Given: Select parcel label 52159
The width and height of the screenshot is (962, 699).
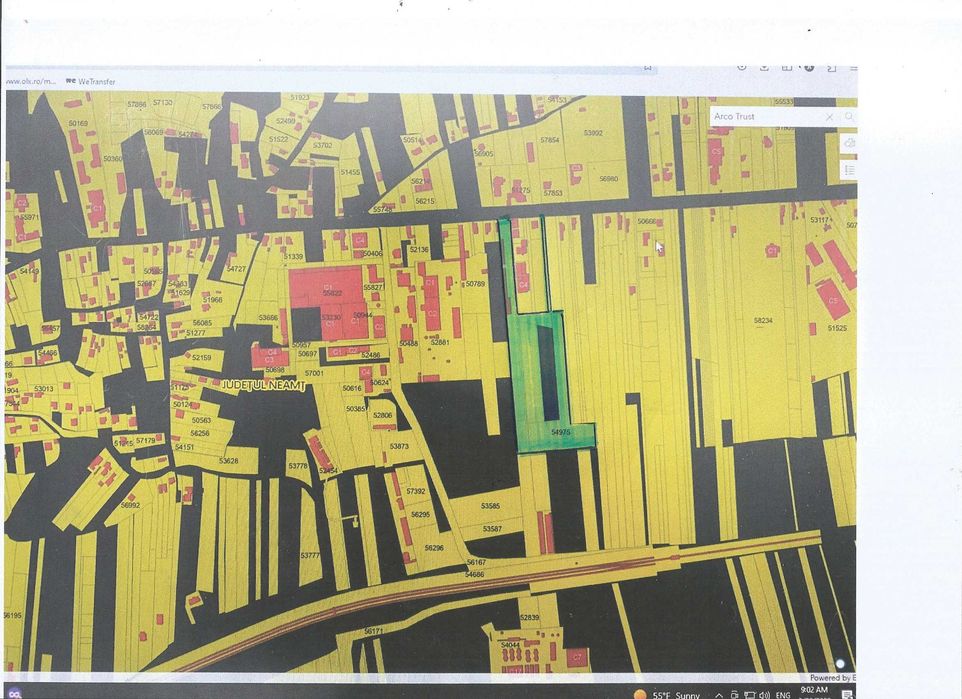Looking at the screenshot, I should coord(201,357).
